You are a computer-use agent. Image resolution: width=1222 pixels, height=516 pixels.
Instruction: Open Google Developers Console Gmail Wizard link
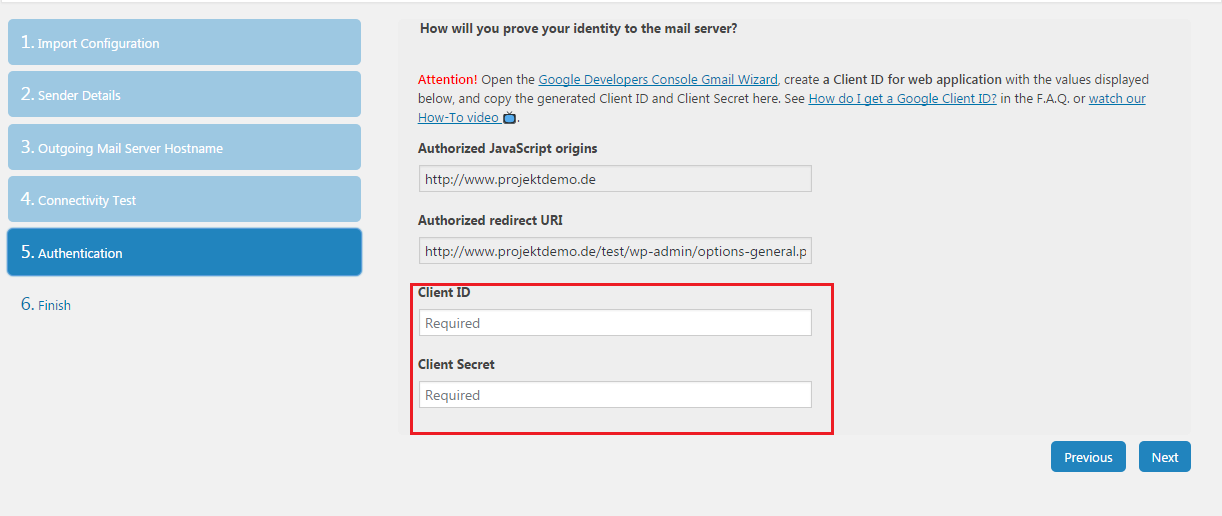tap(658, 79)
